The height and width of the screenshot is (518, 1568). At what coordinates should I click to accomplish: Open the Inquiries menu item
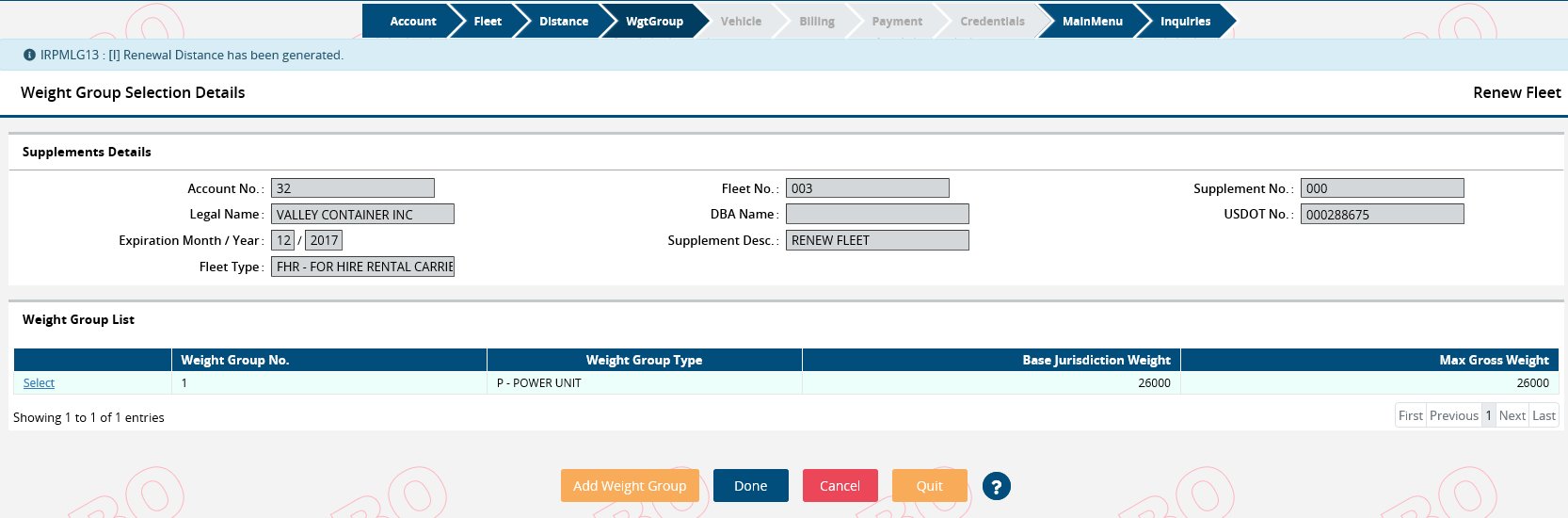[x=1185, y=21]
